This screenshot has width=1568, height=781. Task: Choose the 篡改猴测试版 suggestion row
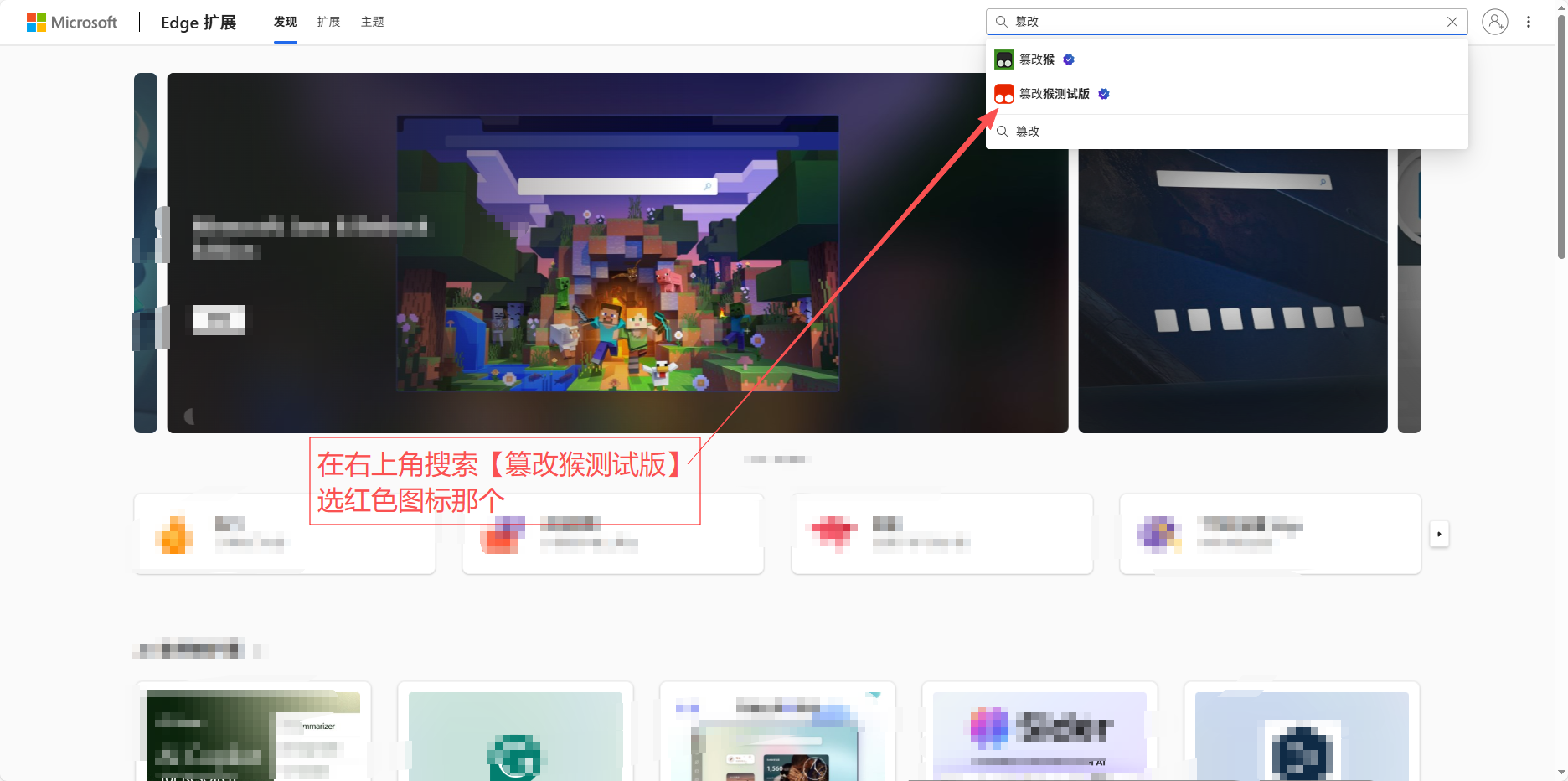click(x=1054, y=94)
